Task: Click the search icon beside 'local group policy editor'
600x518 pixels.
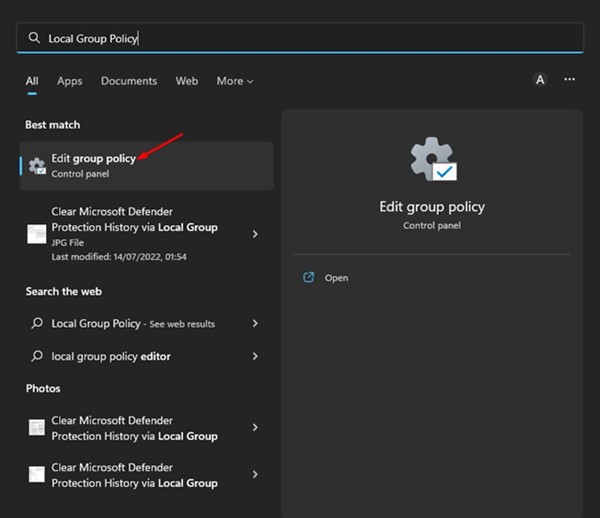Action: [37, 356]
